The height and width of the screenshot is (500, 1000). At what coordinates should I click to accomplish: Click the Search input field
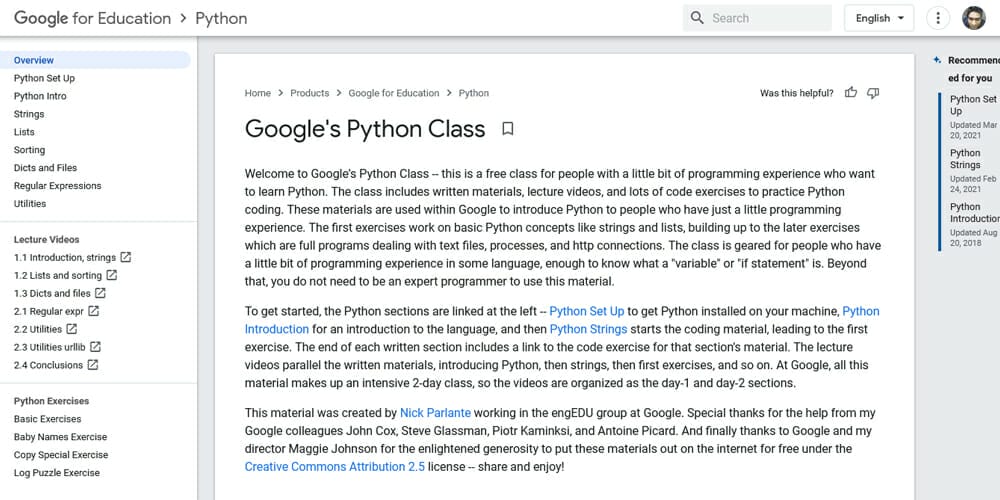[x=757, y=18]
